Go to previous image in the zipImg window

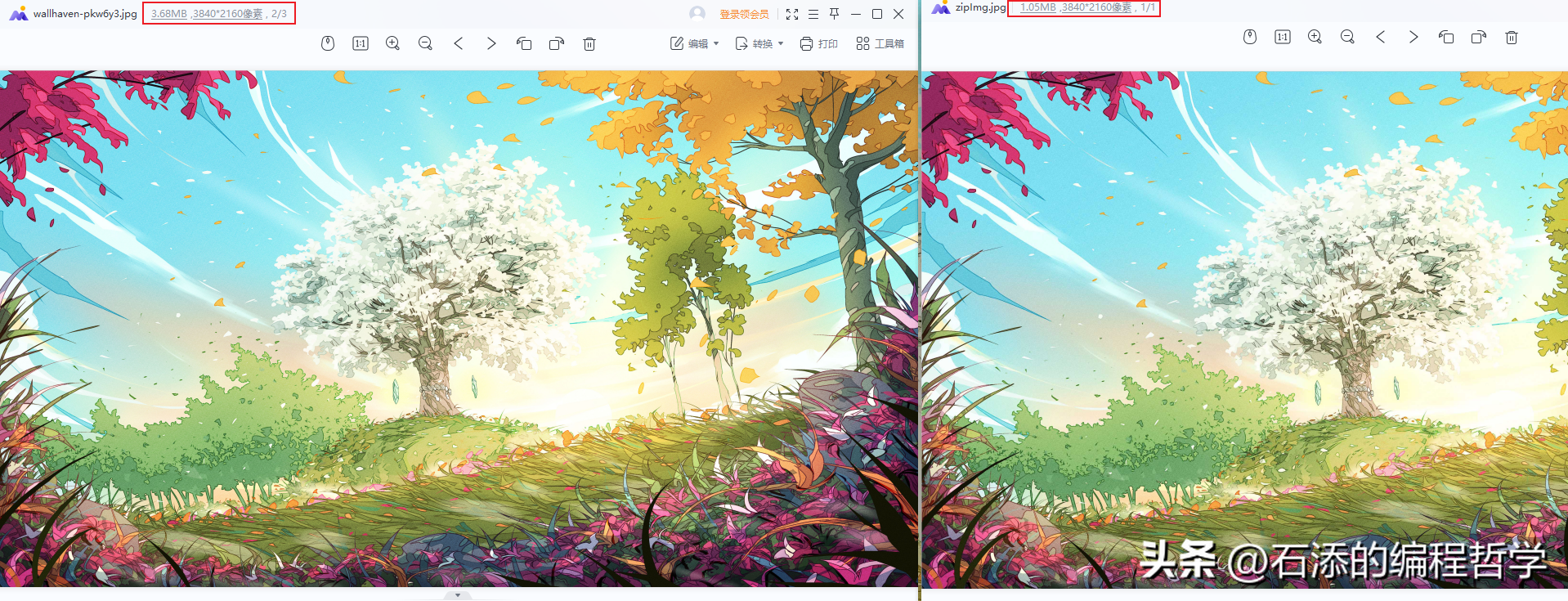1381,37
